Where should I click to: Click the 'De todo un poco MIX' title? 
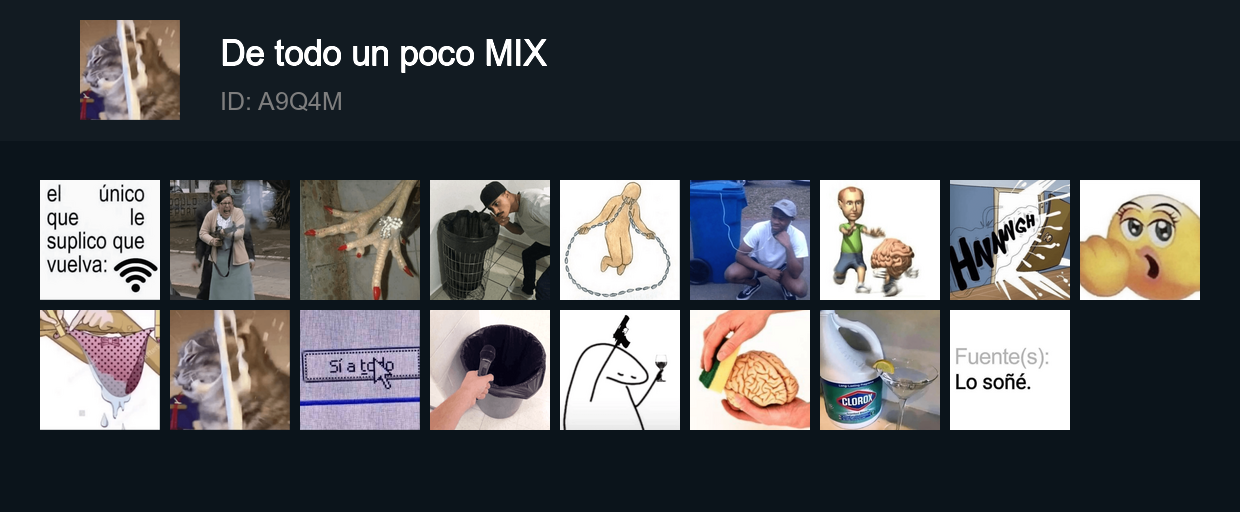coord(384,54)
